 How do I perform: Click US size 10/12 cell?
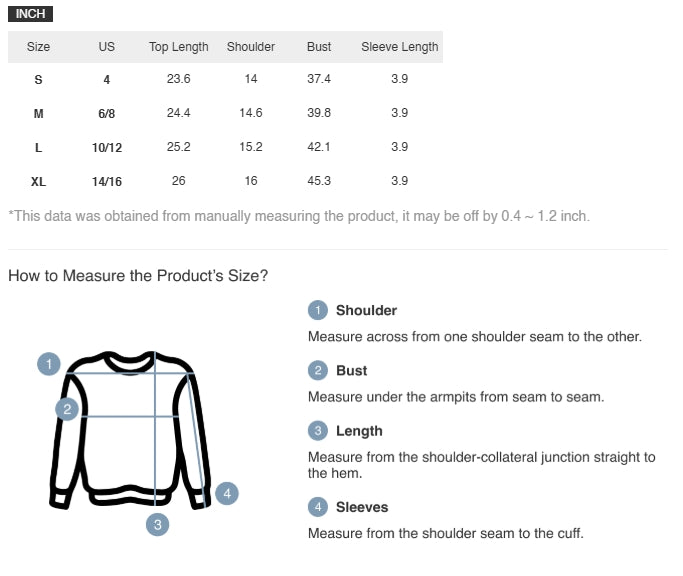point(107,148)
